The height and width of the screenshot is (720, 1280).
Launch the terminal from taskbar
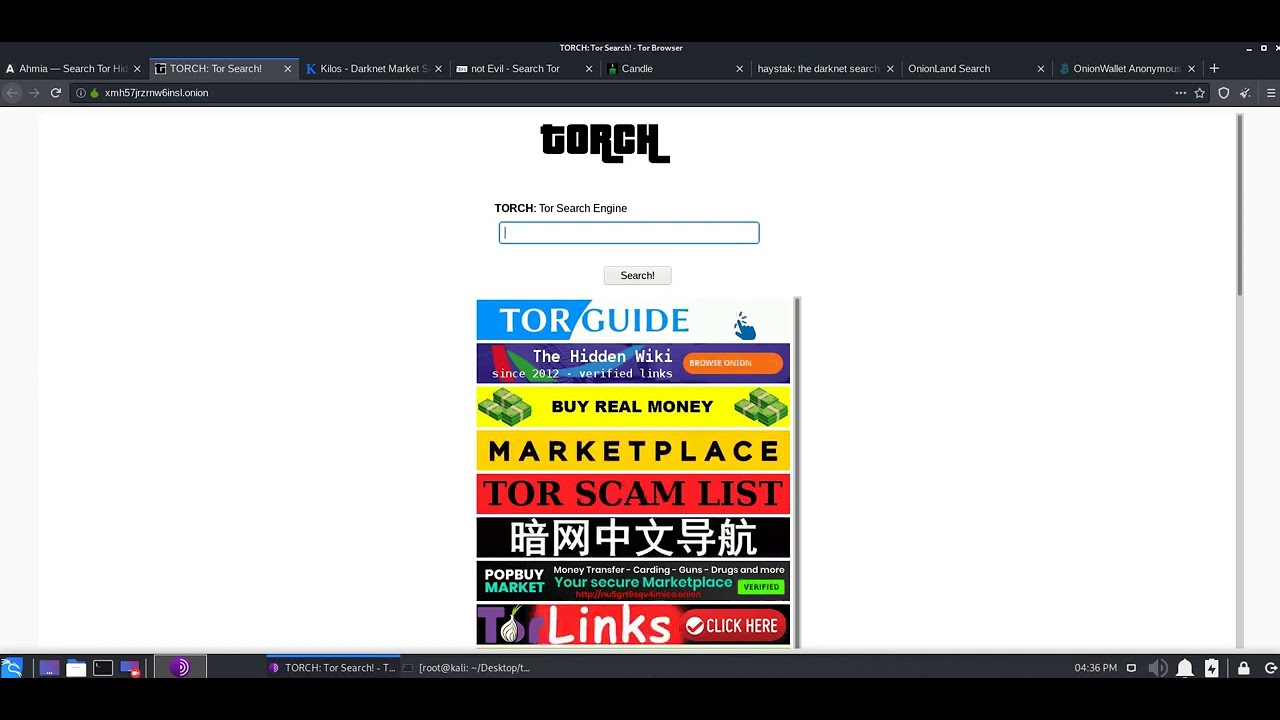103,668
